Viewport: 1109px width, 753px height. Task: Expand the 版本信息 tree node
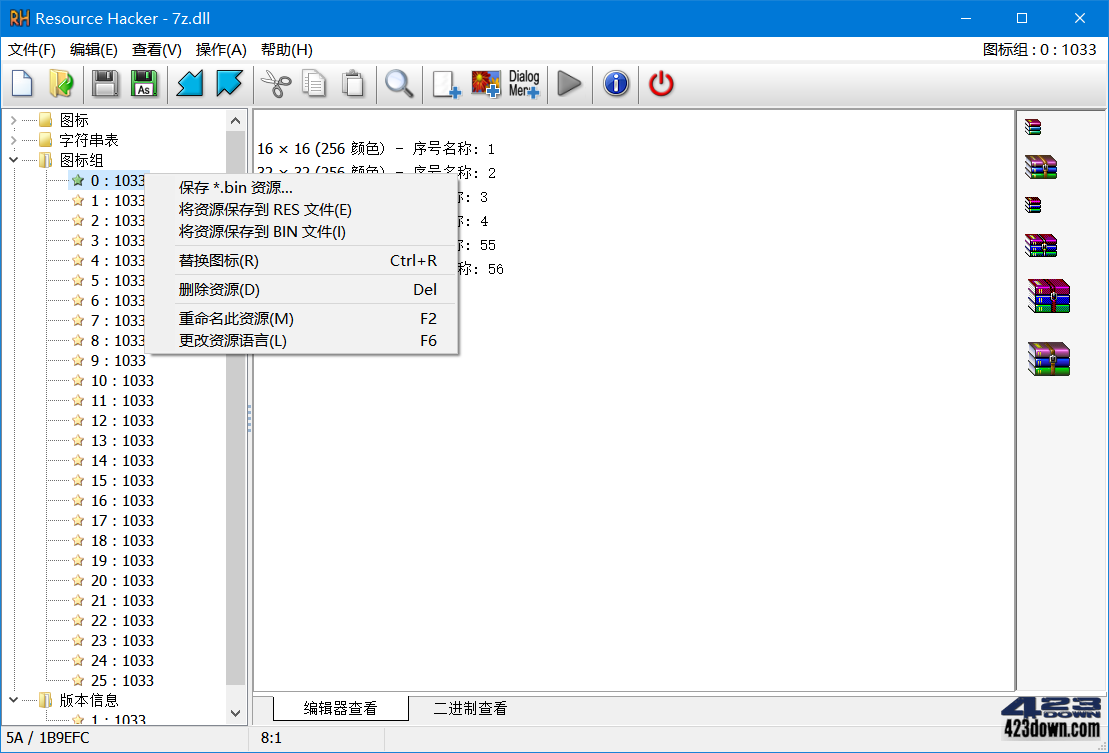12,700
